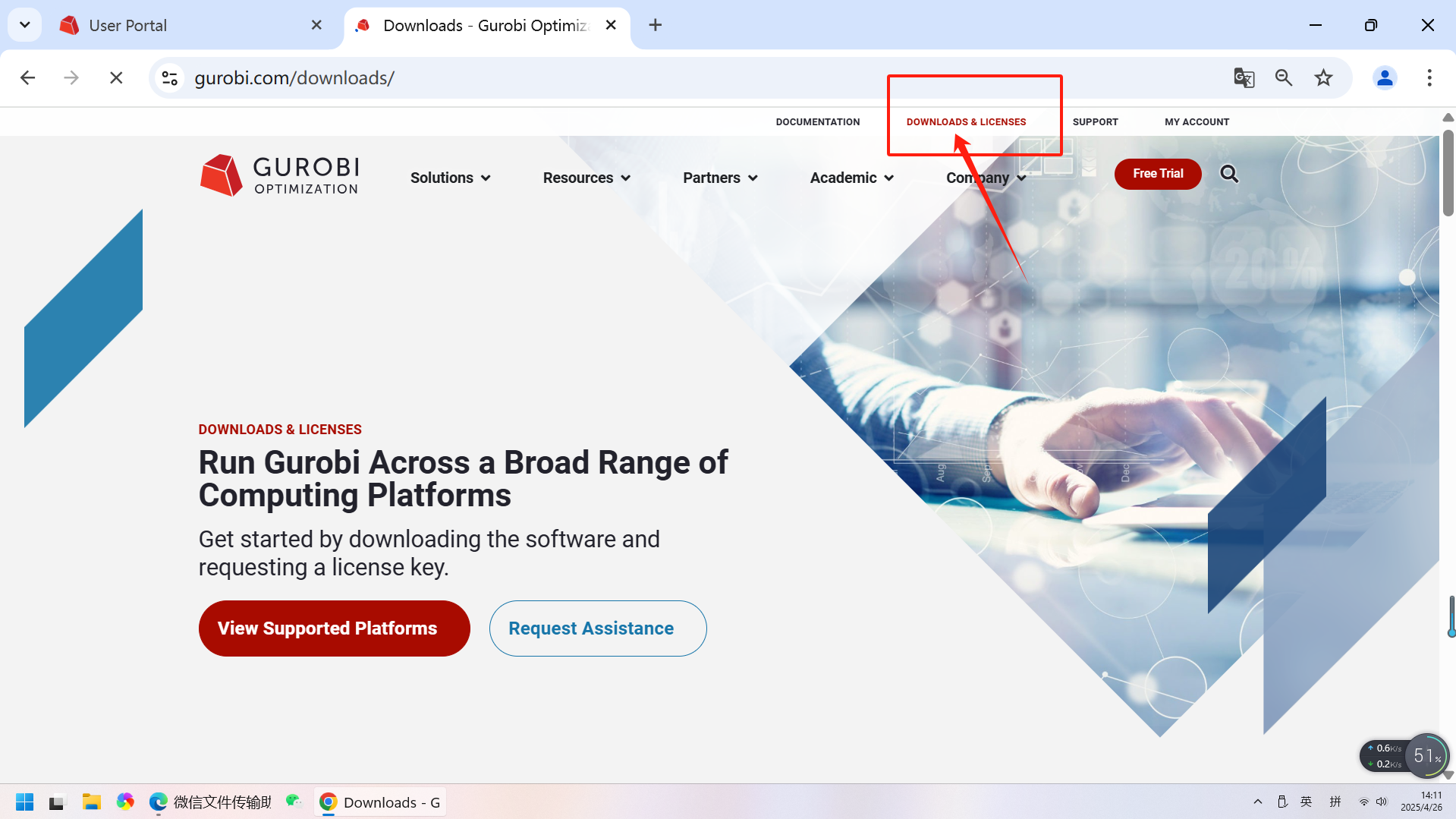
Task: Open the tab search dropdown arrow
Action: pos(24,25)
